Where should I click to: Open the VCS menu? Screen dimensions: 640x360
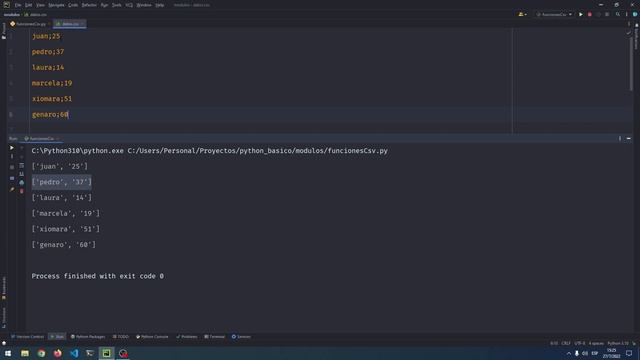coord(129,5)
